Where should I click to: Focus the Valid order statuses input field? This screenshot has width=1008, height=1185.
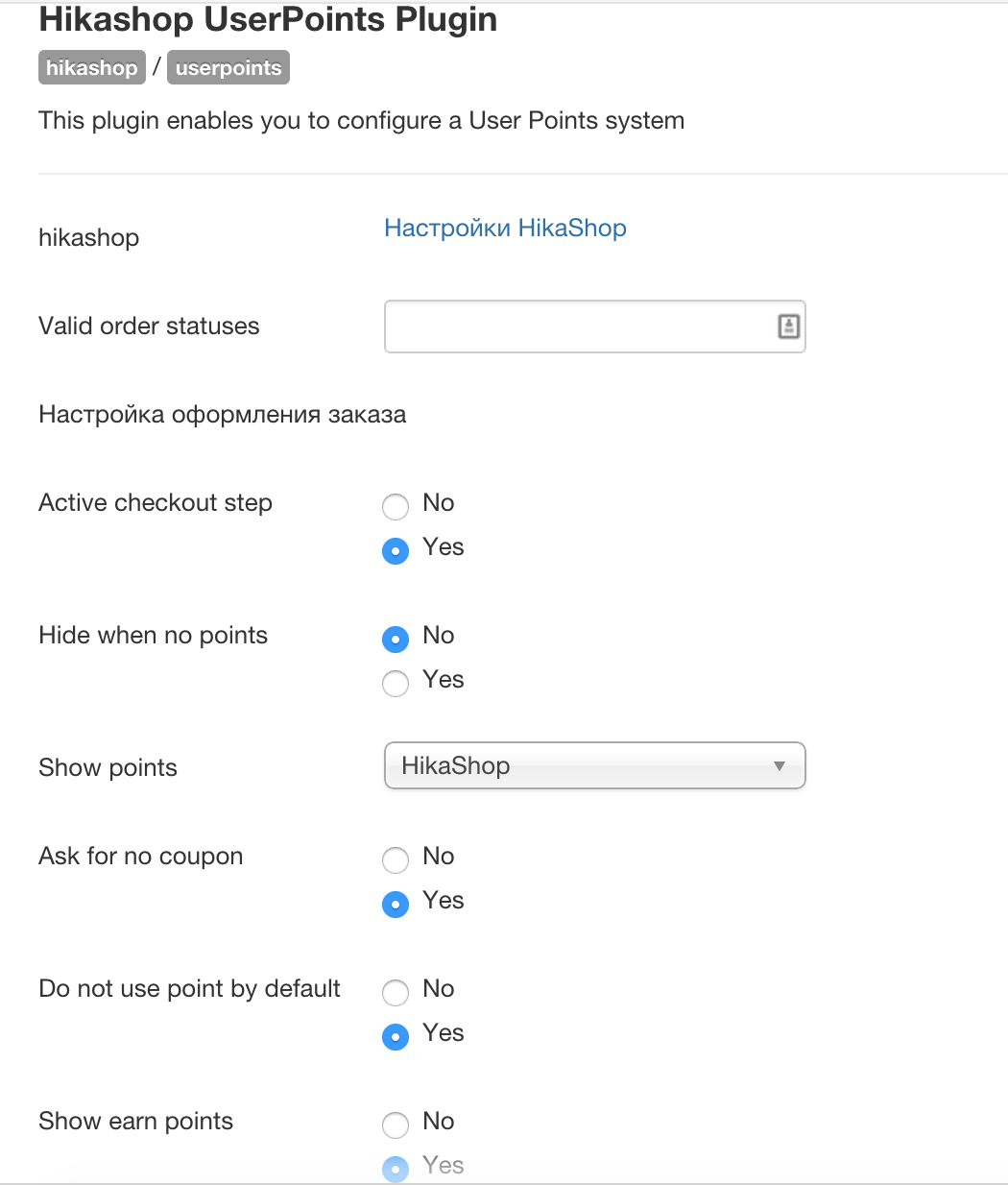click(576, 326)
